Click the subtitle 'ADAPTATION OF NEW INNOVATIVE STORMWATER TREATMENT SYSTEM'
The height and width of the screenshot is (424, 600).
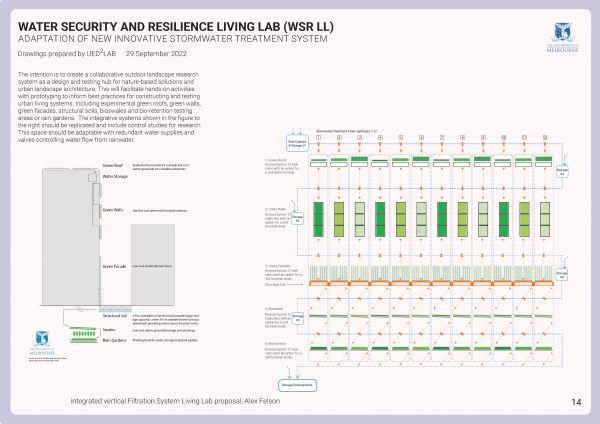pyautogui.click(x=173, y=39)
